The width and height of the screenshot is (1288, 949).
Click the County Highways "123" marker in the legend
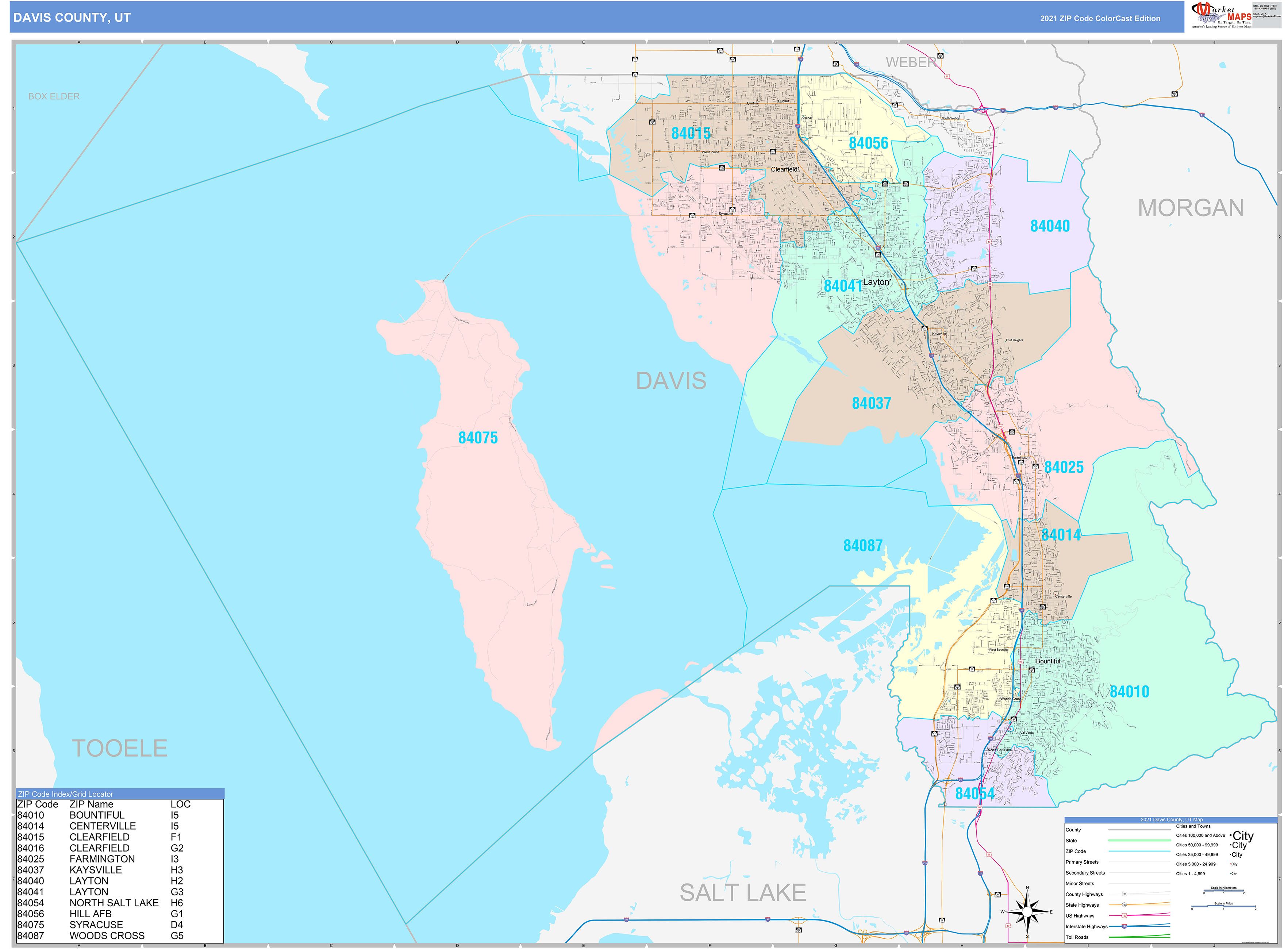(1125, 894)
